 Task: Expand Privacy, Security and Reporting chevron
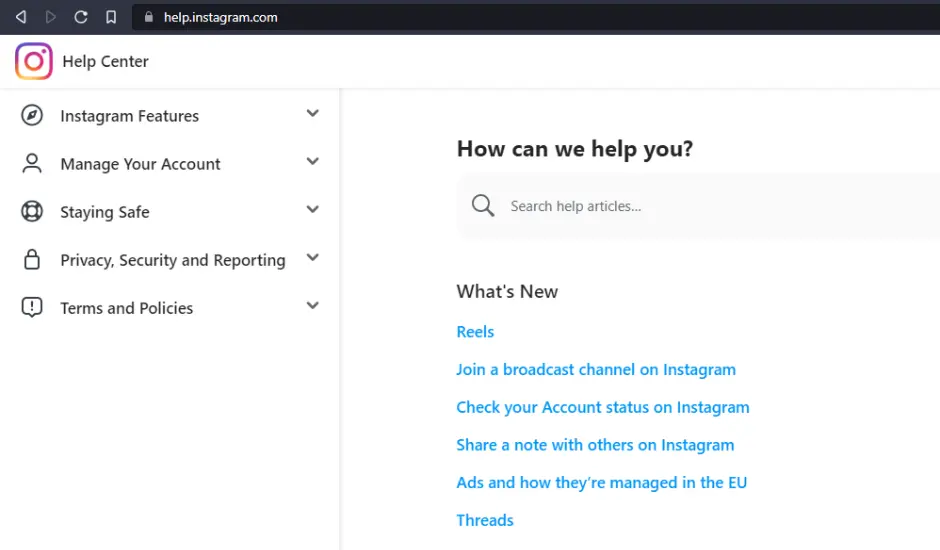point(312,257)
